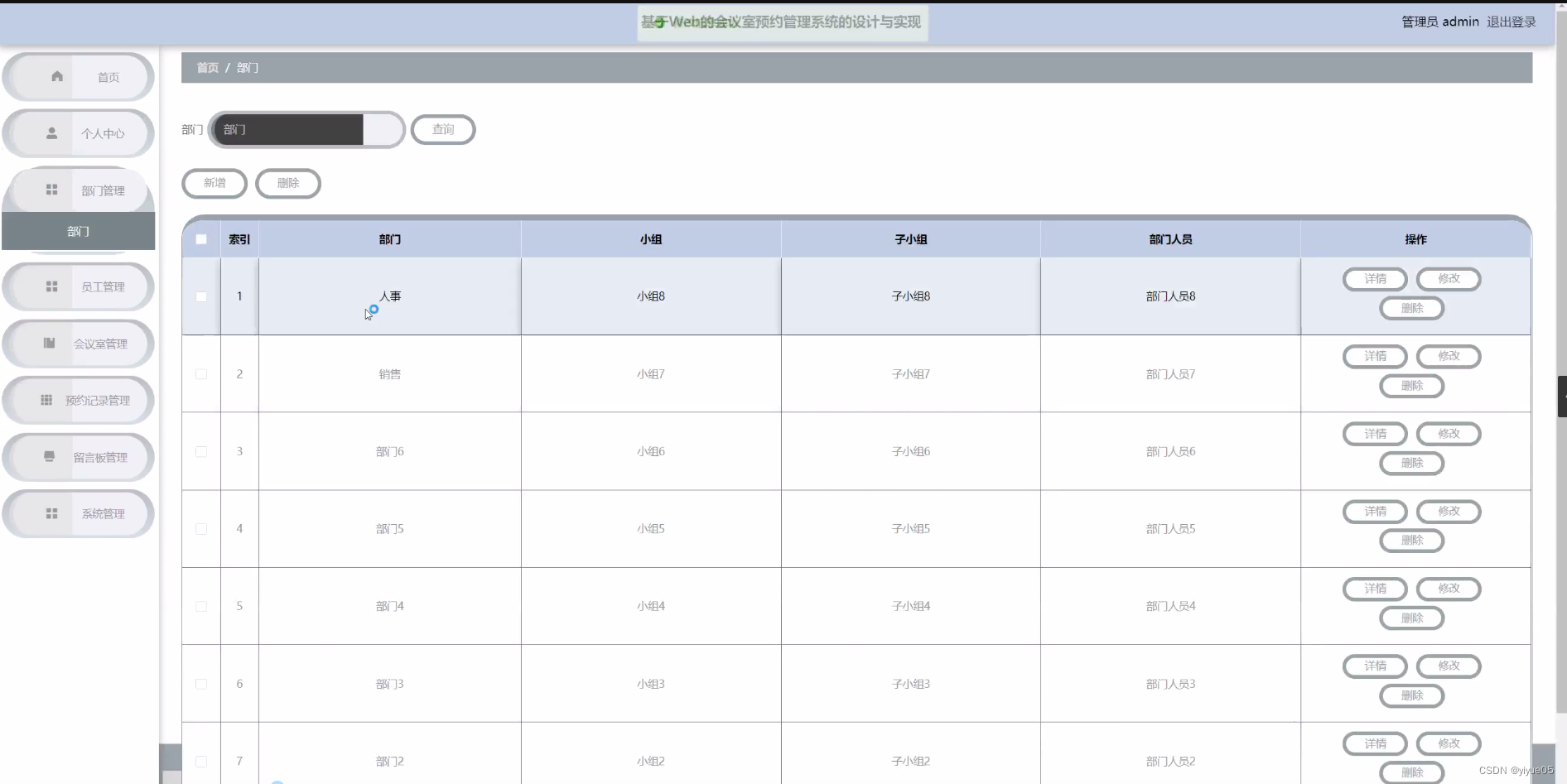The image size is (1567, 784).
Task: Select the 部门 submenu item
Action: click(x=78, y=231)
